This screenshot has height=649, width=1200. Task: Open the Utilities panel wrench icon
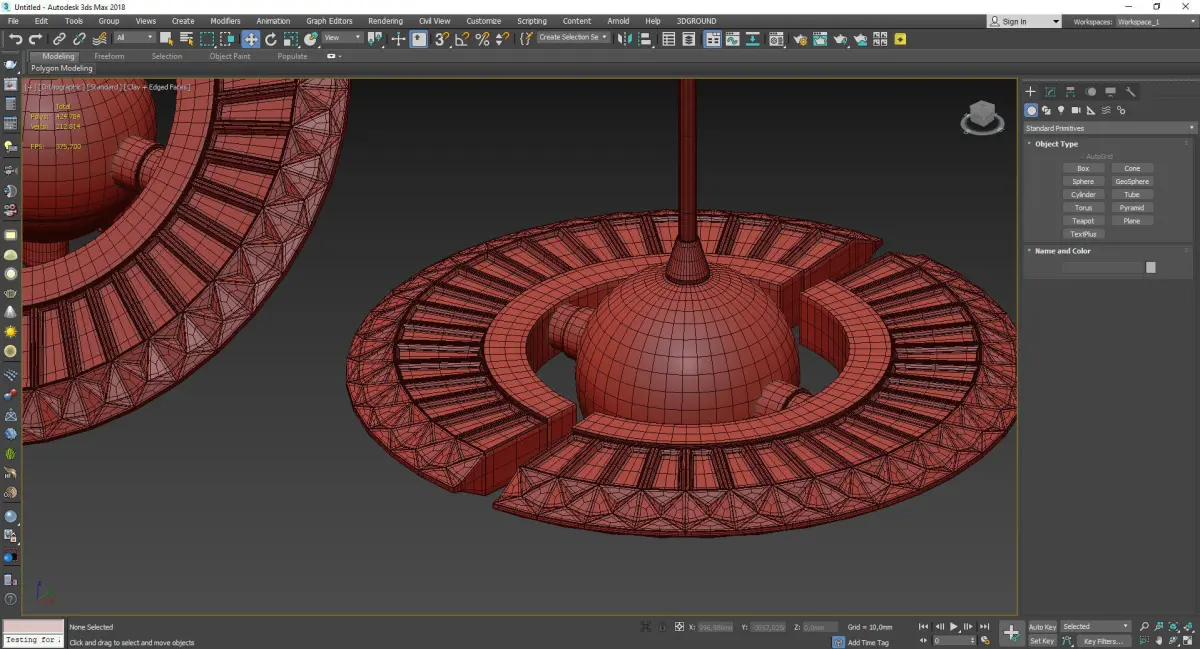click(1130, 92)
